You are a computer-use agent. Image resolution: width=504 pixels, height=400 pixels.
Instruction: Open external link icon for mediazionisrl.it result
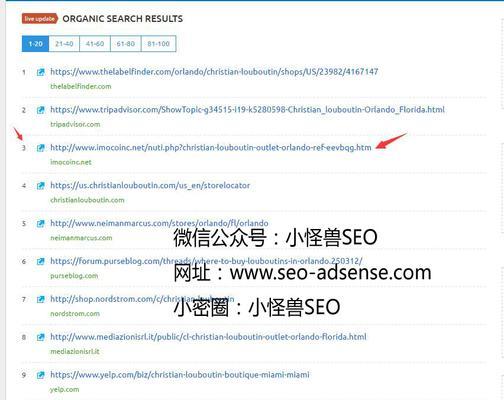click(x=40, y=337)
